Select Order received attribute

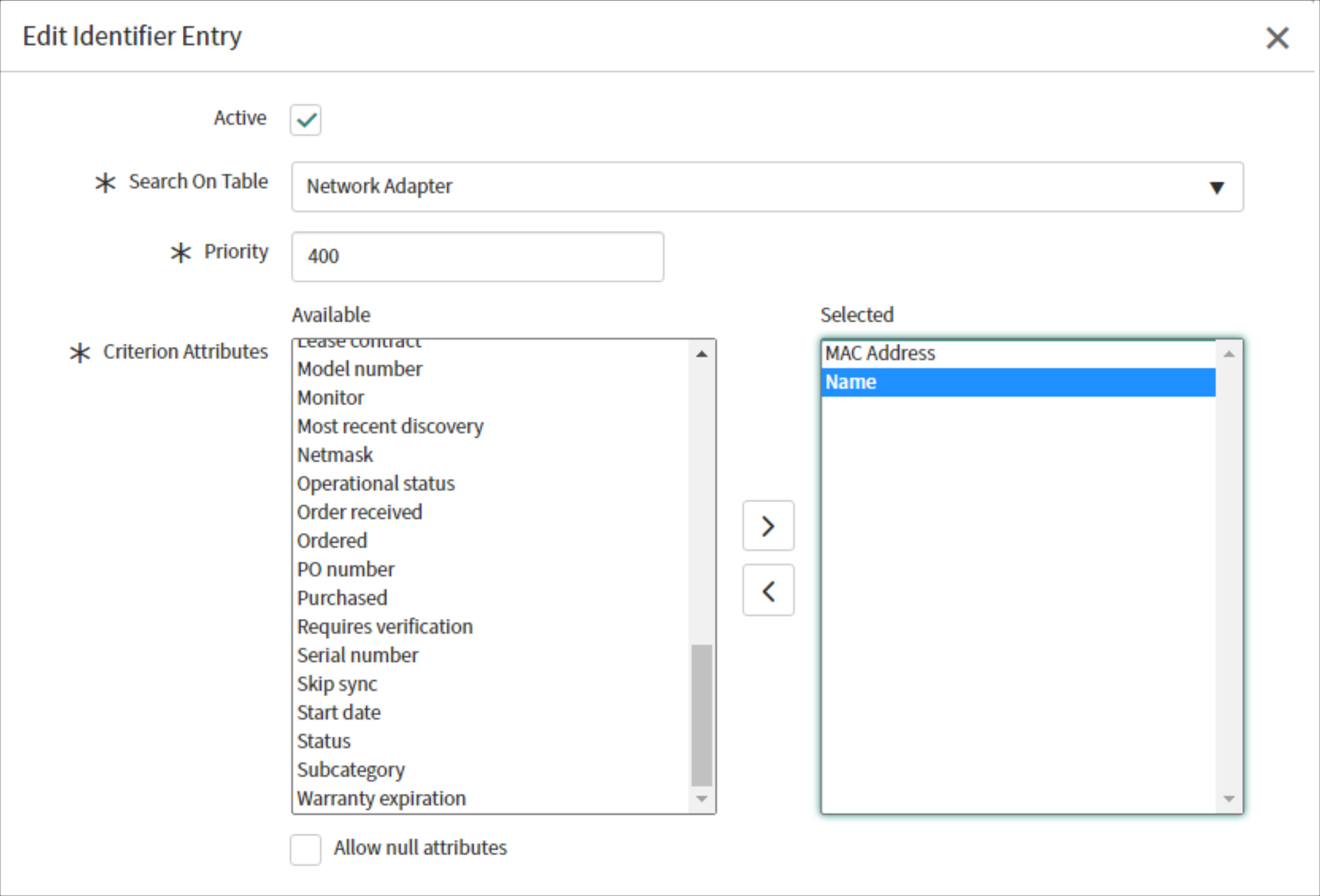tap(492, 513)
